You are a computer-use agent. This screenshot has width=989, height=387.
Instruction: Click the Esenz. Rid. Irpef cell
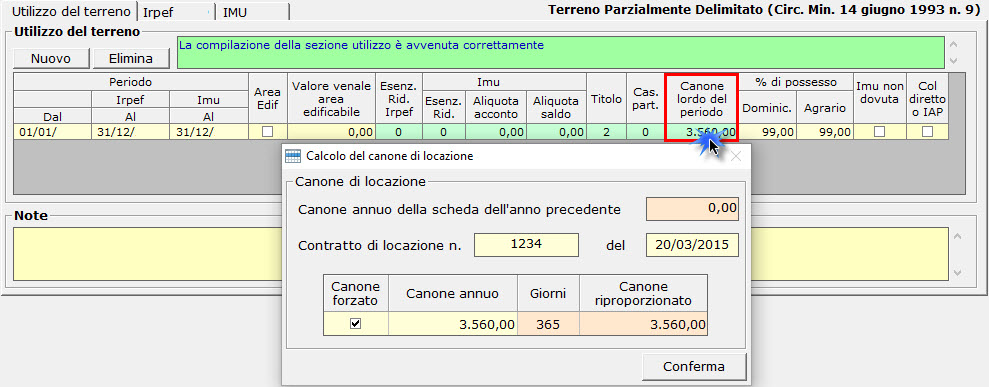(x=399, y=132)
